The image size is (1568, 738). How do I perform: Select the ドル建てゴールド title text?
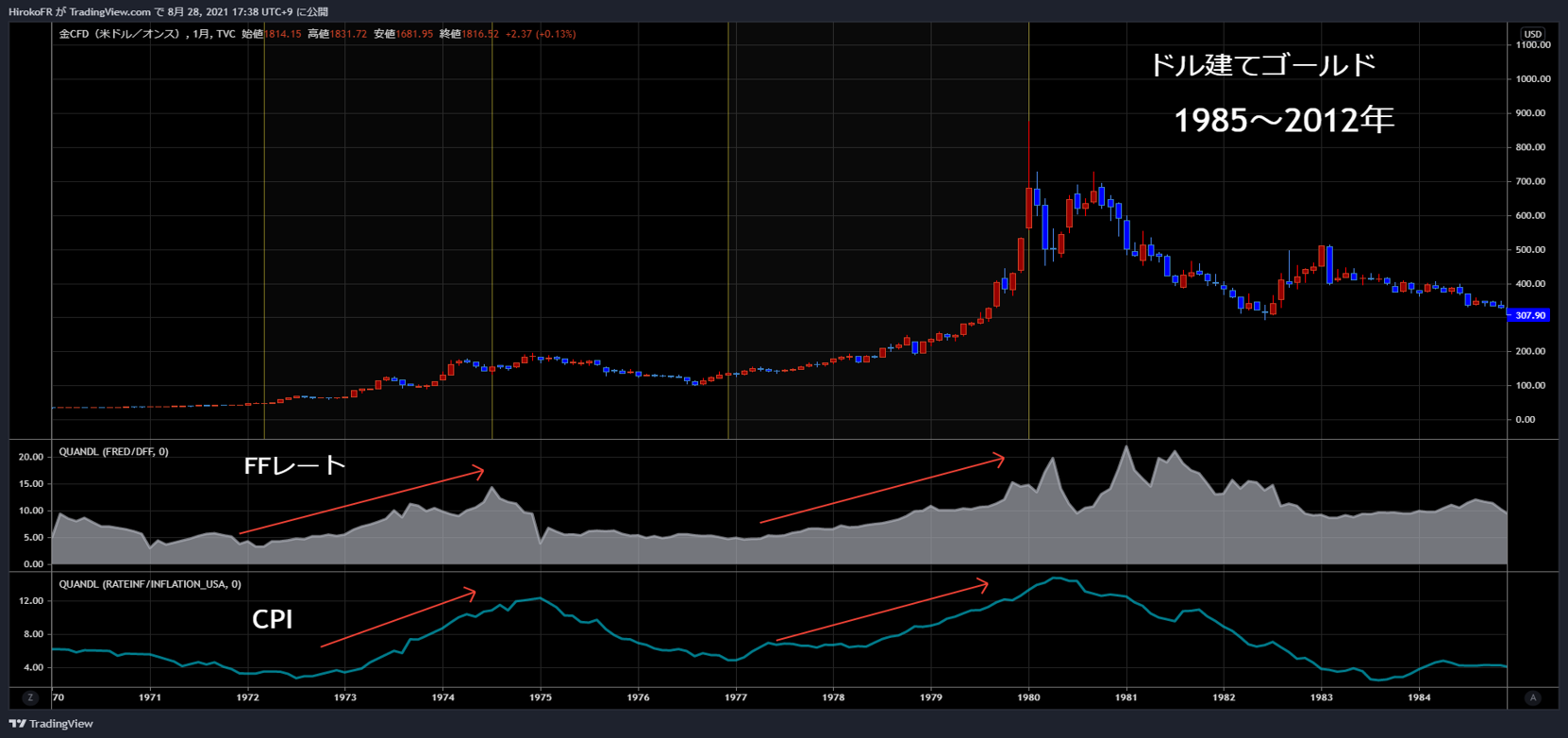coord(1262,65)
